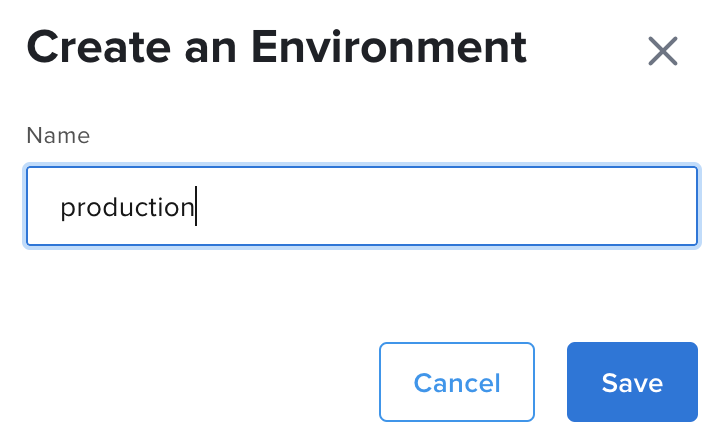
Task: Click the 'production' text in the field
Action: 126,208
